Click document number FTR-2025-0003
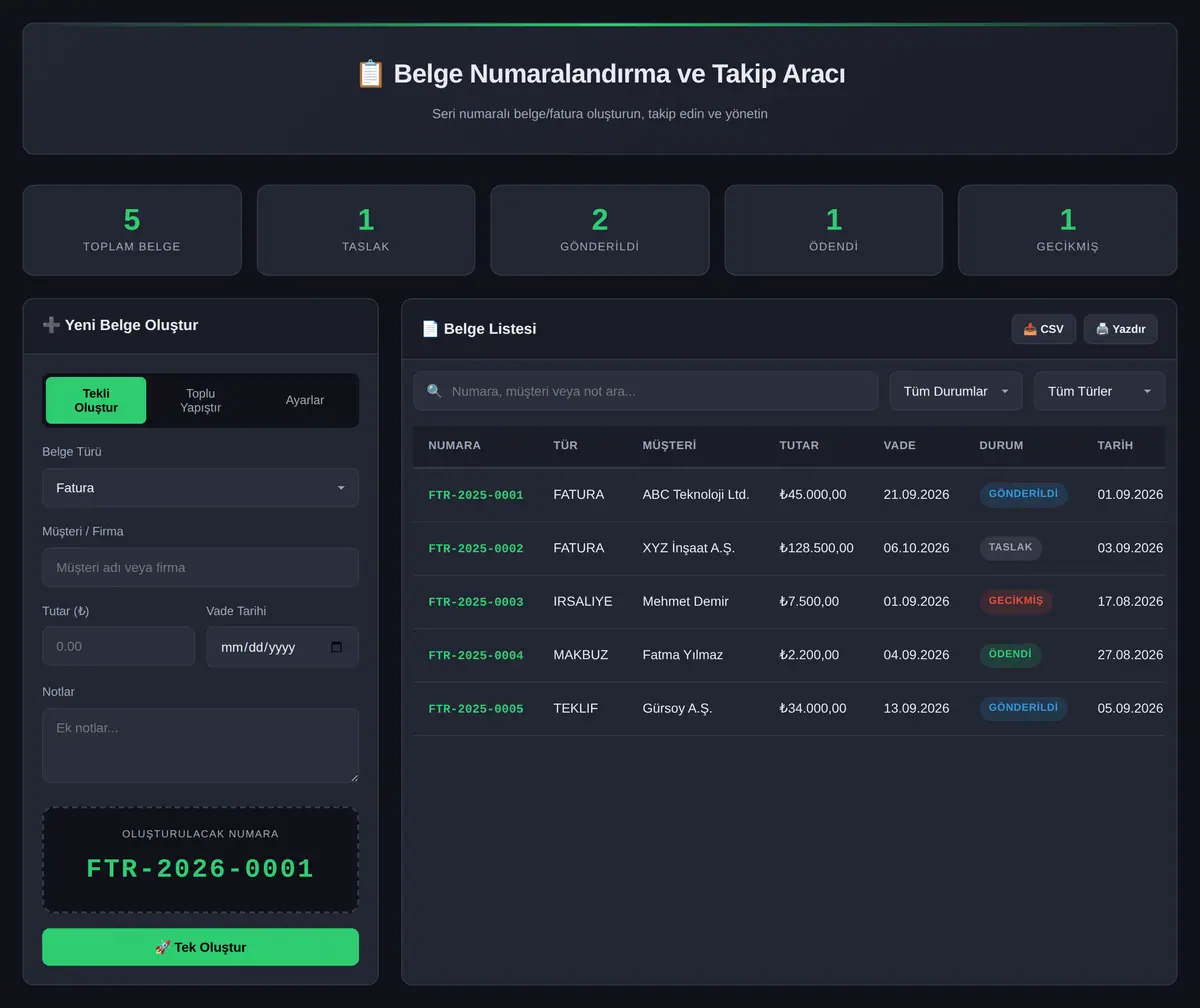Image resolution: width=1200 pixels, height=1008 pixels. (476, 602)
